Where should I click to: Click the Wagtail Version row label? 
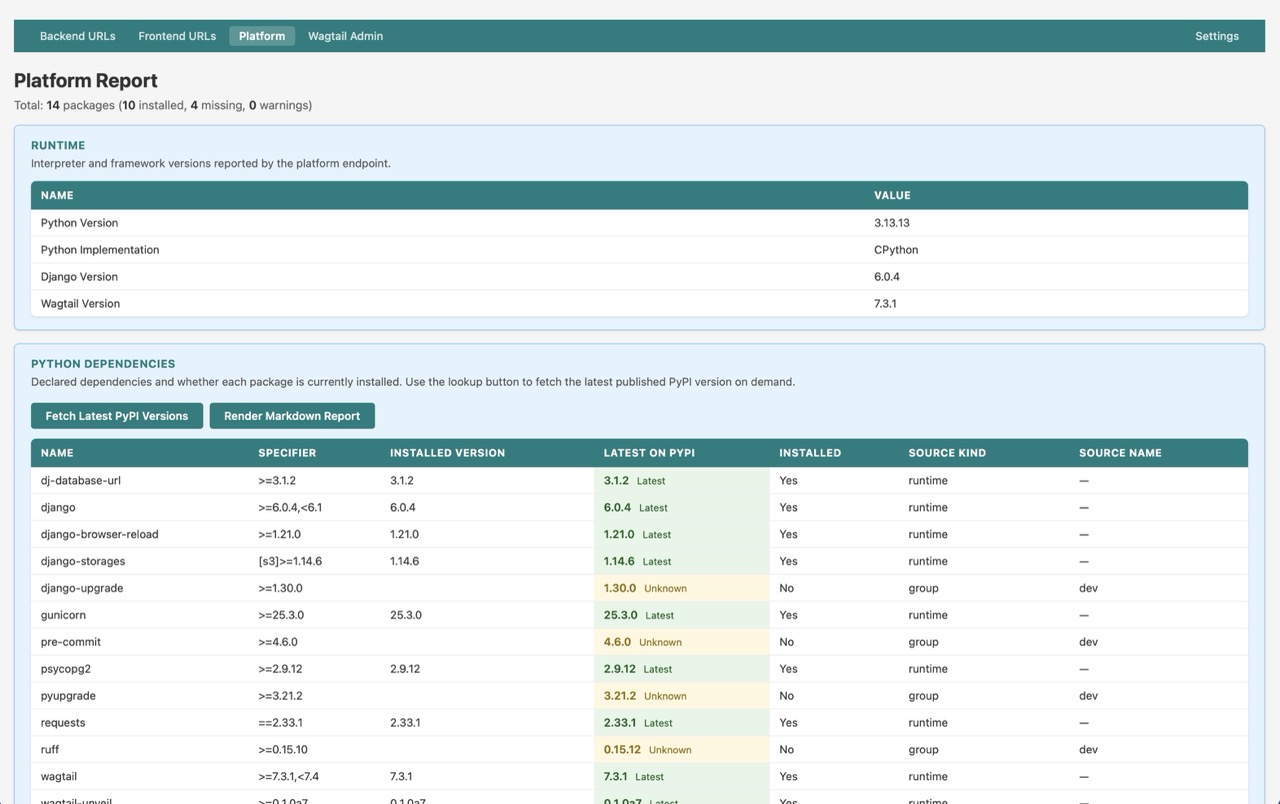[80, 304]
